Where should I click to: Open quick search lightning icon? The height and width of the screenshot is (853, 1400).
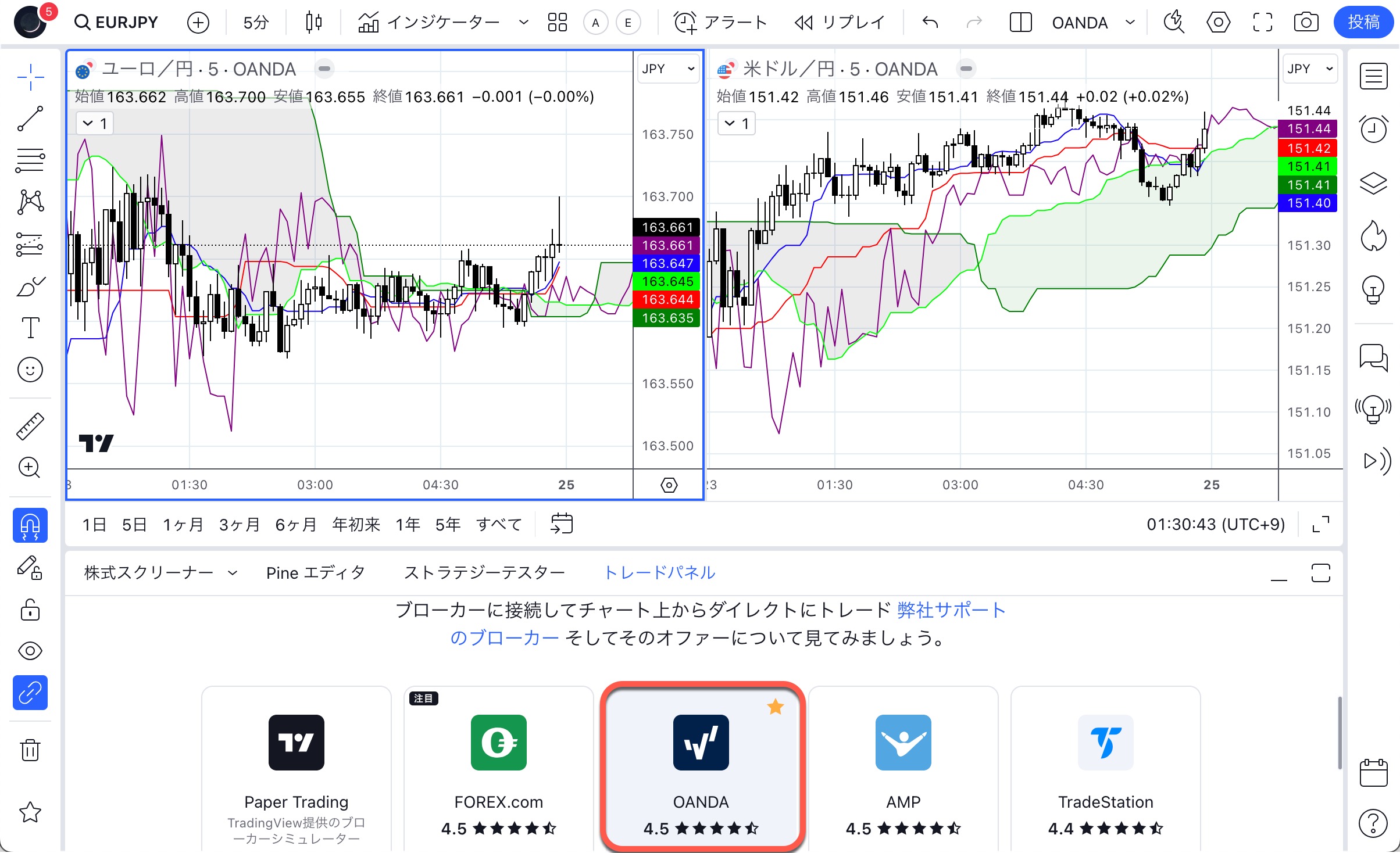[x=1174, y=23]
